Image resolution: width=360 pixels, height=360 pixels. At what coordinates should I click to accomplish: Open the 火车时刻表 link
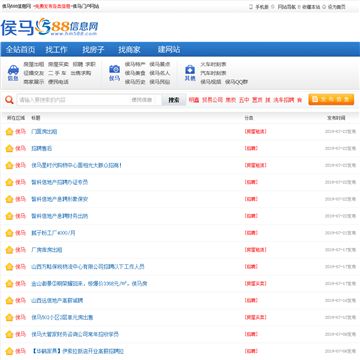[213, 64]
